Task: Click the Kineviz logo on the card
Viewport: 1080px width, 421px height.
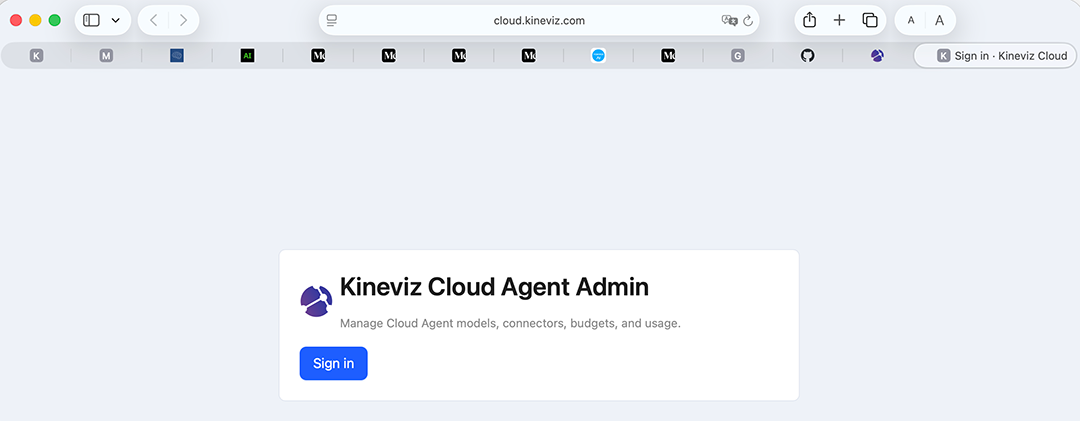Action: pos(316,301)
